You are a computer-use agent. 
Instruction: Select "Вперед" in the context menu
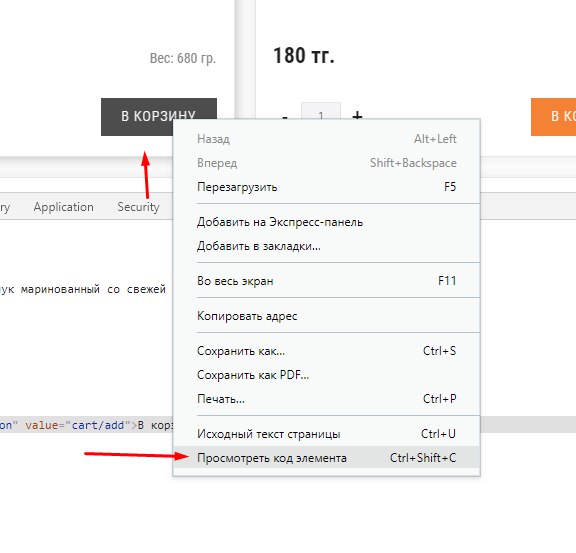[x=326, y=163]
